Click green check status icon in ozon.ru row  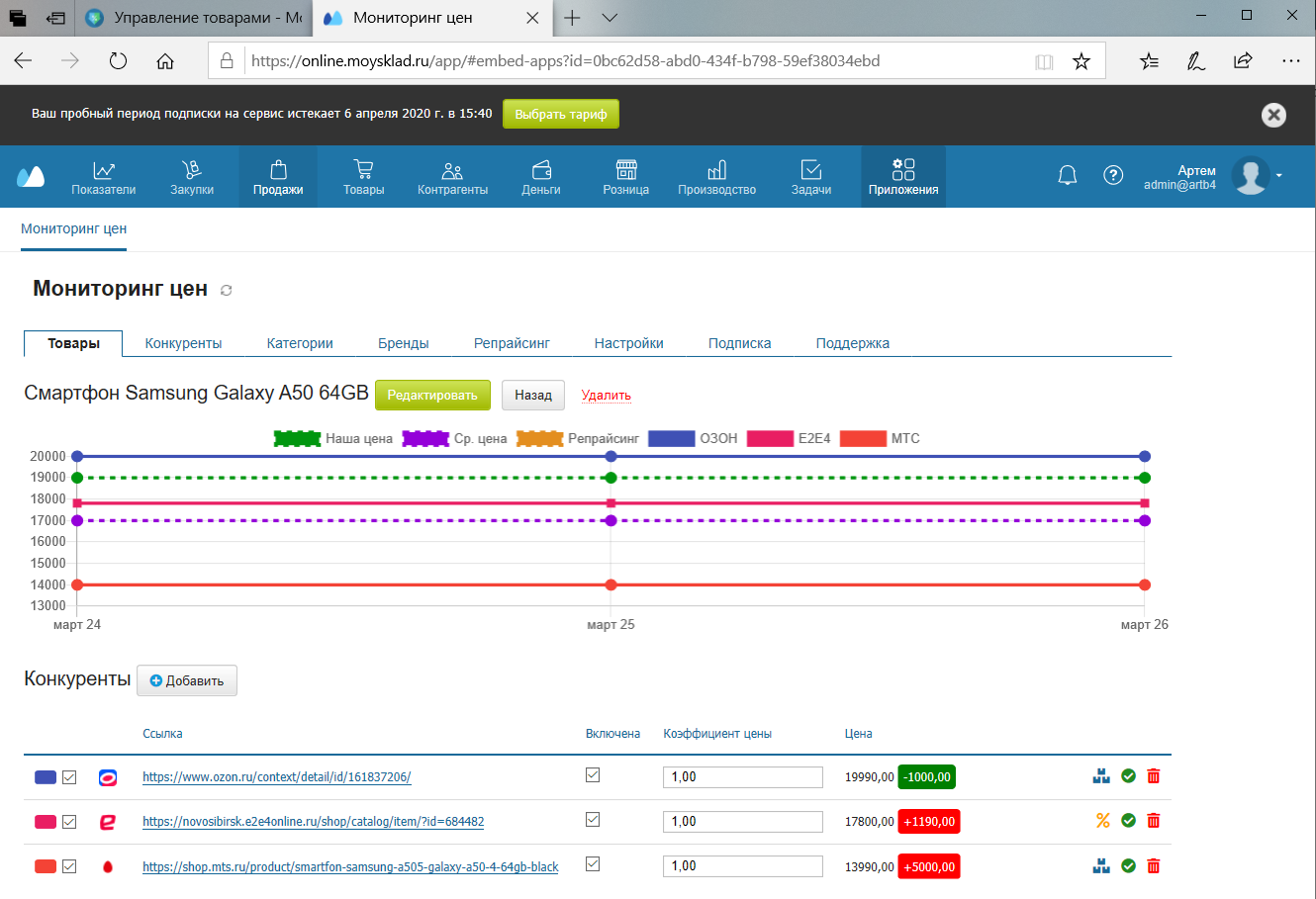pos(1128,776)
